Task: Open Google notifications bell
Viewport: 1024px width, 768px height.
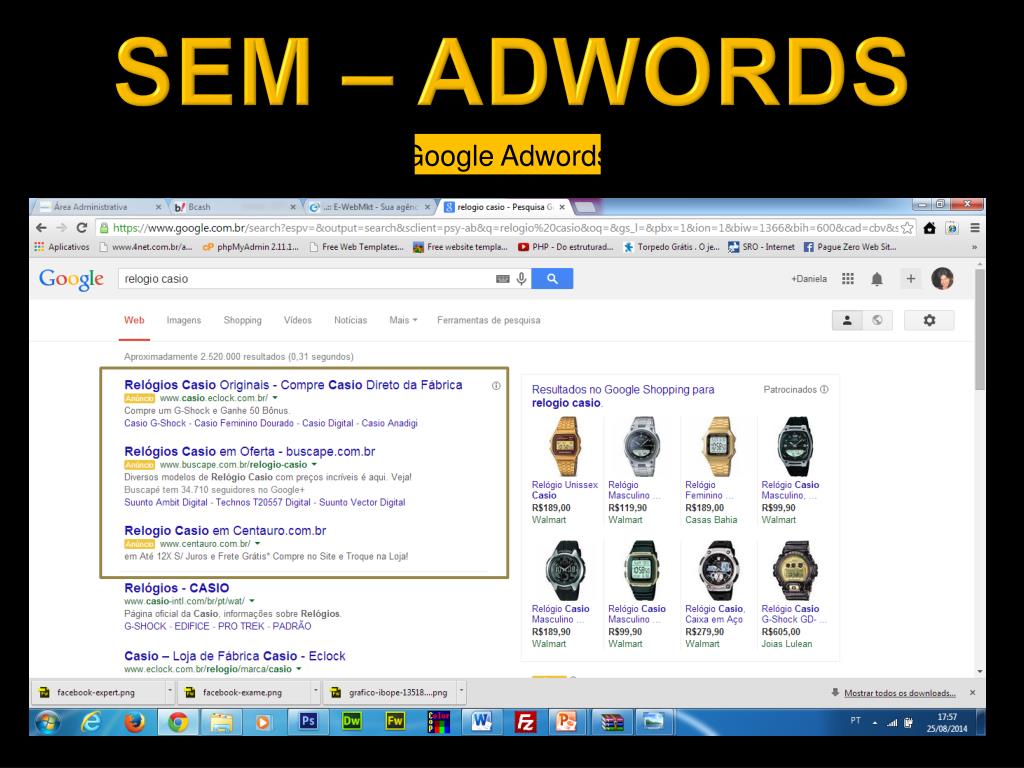Action: pos(877,280)
